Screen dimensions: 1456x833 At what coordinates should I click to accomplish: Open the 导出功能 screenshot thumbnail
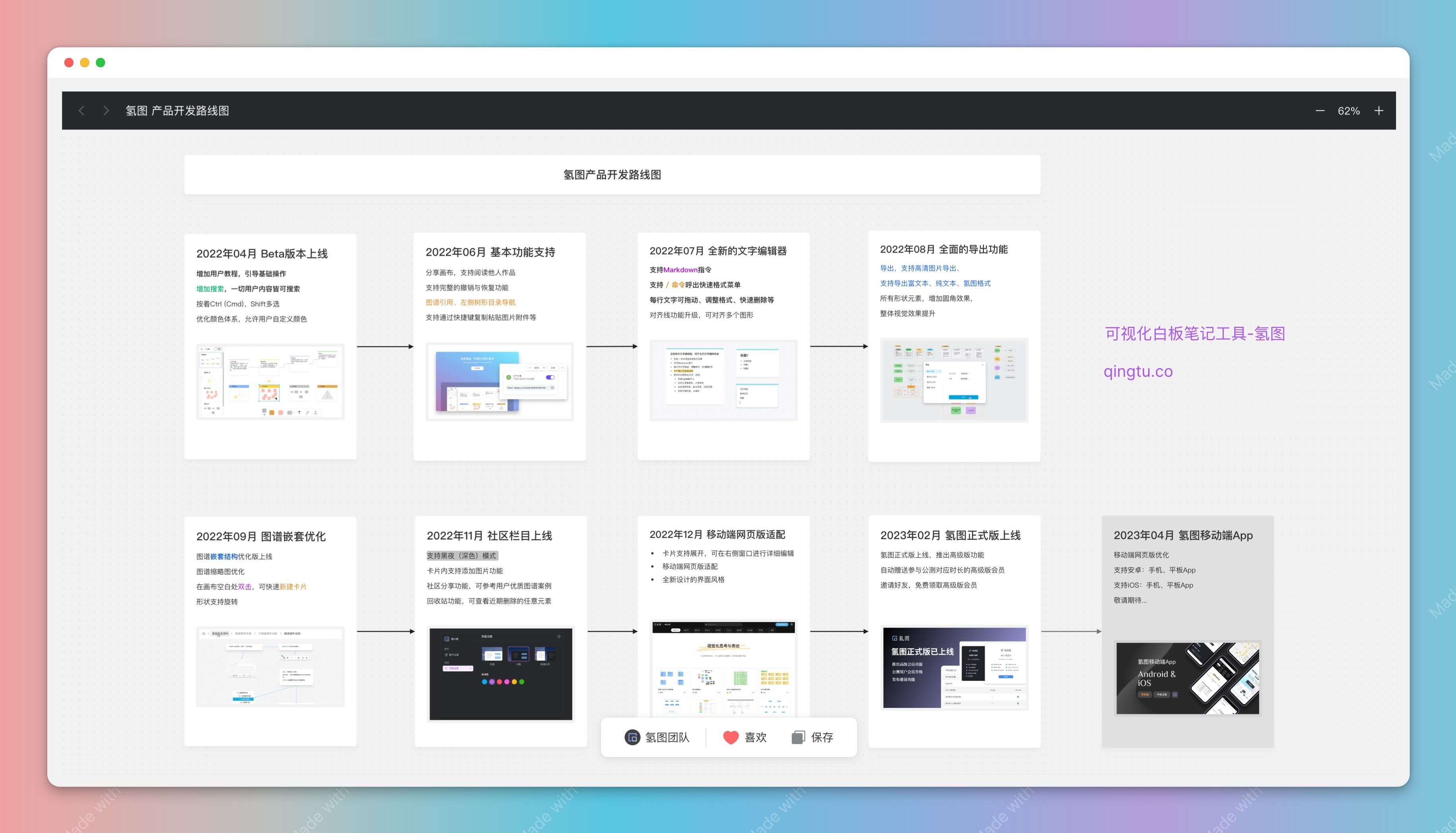[x=954, y=380]
